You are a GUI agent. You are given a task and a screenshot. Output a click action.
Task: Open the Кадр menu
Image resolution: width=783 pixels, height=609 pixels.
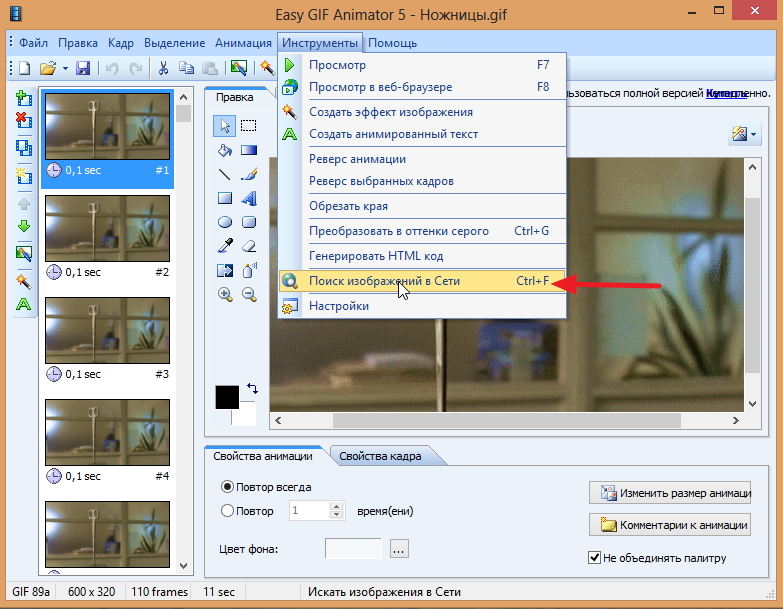tap(121, 43)
